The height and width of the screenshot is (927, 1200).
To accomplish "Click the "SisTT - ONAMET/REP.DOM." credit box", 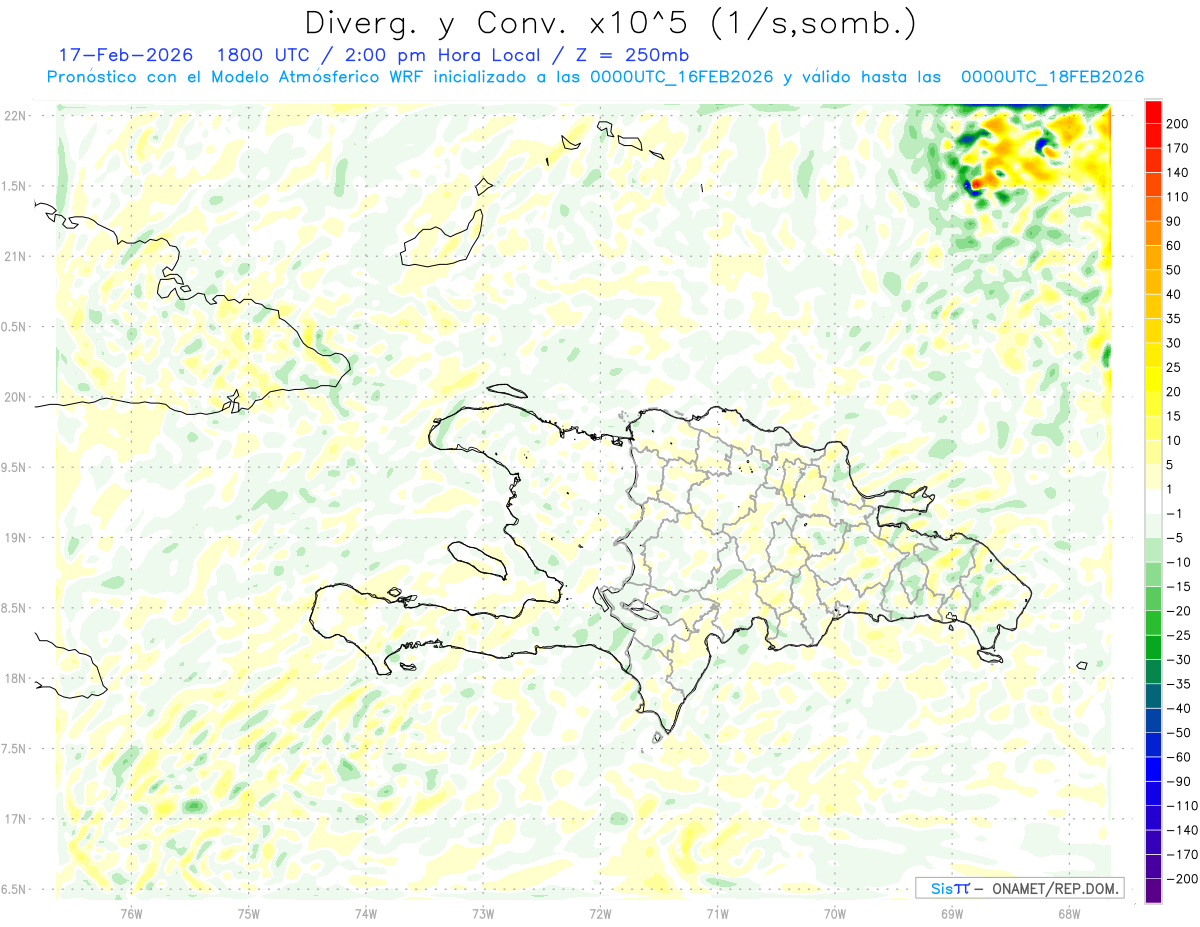I will [x=1019, y=888].
